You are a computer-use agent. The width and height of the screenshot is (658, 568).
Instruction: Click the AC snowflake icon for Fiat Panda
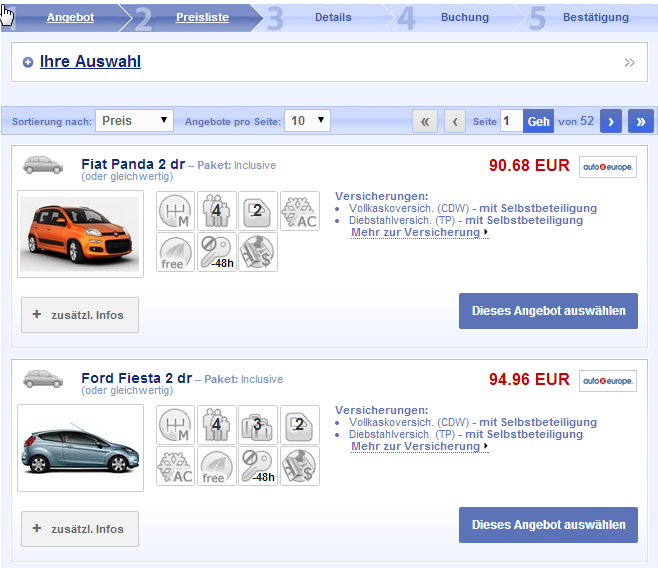300,211
